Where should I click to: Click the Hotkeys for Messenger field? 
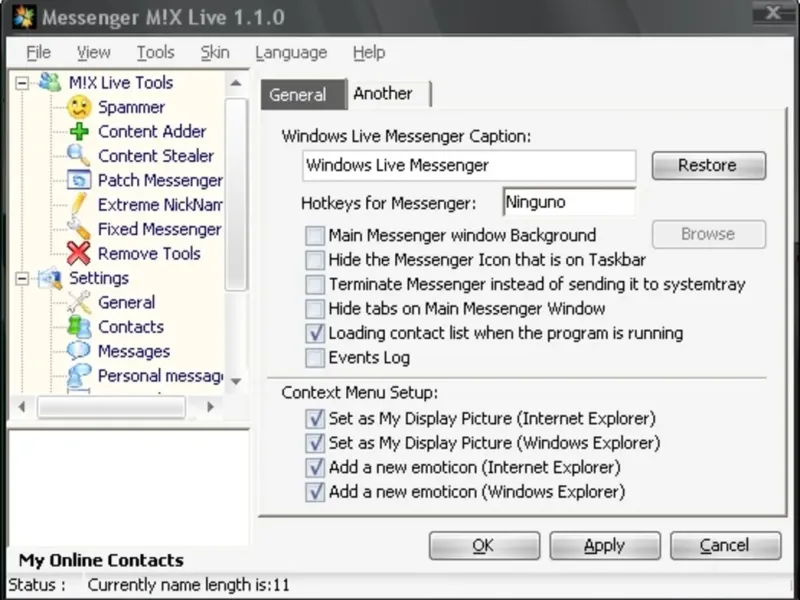coord(569,202)
